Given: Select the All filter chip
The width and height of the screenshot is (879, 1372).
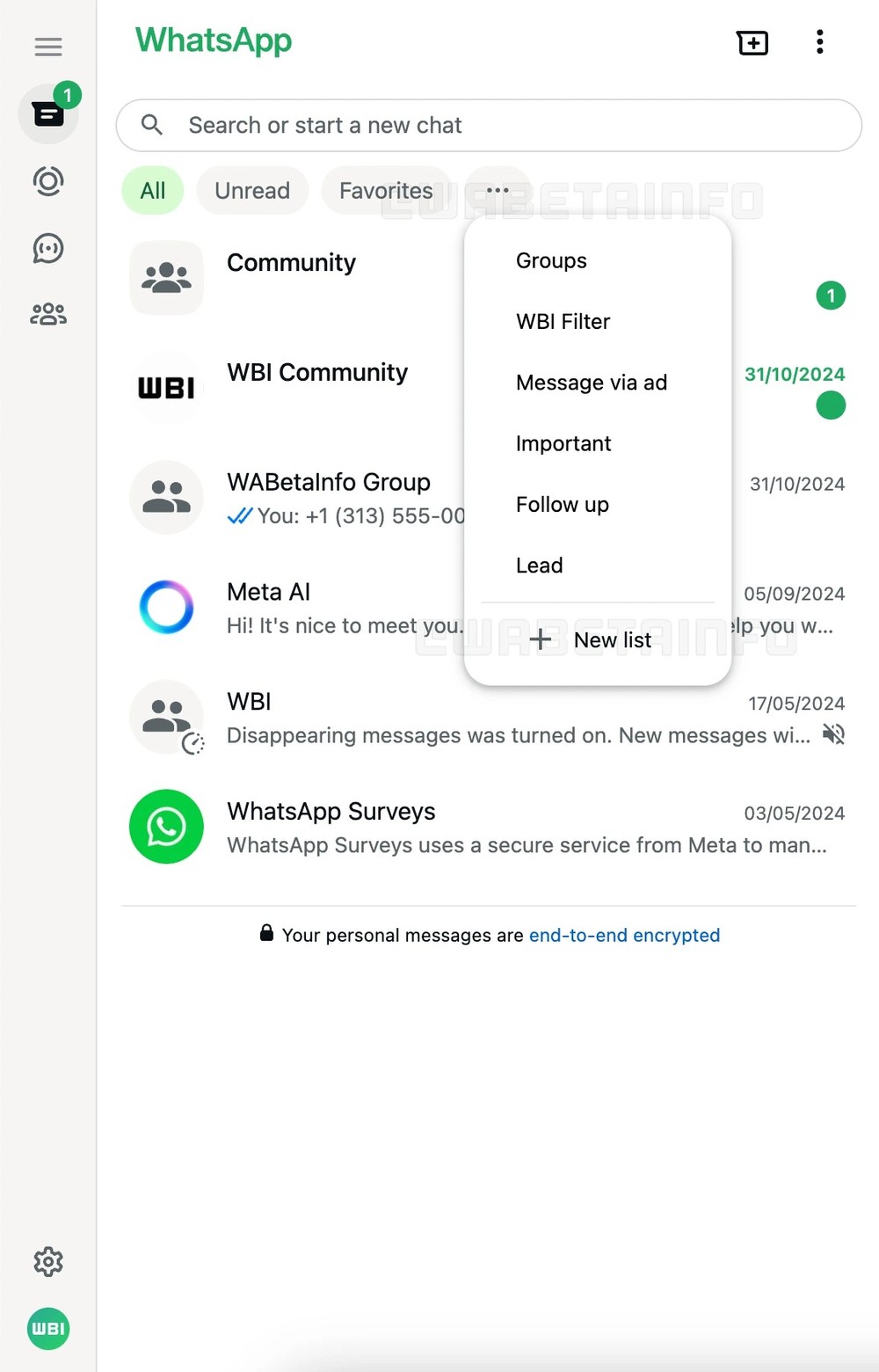Looking at the screenshot, I should [x=153, y=191].
